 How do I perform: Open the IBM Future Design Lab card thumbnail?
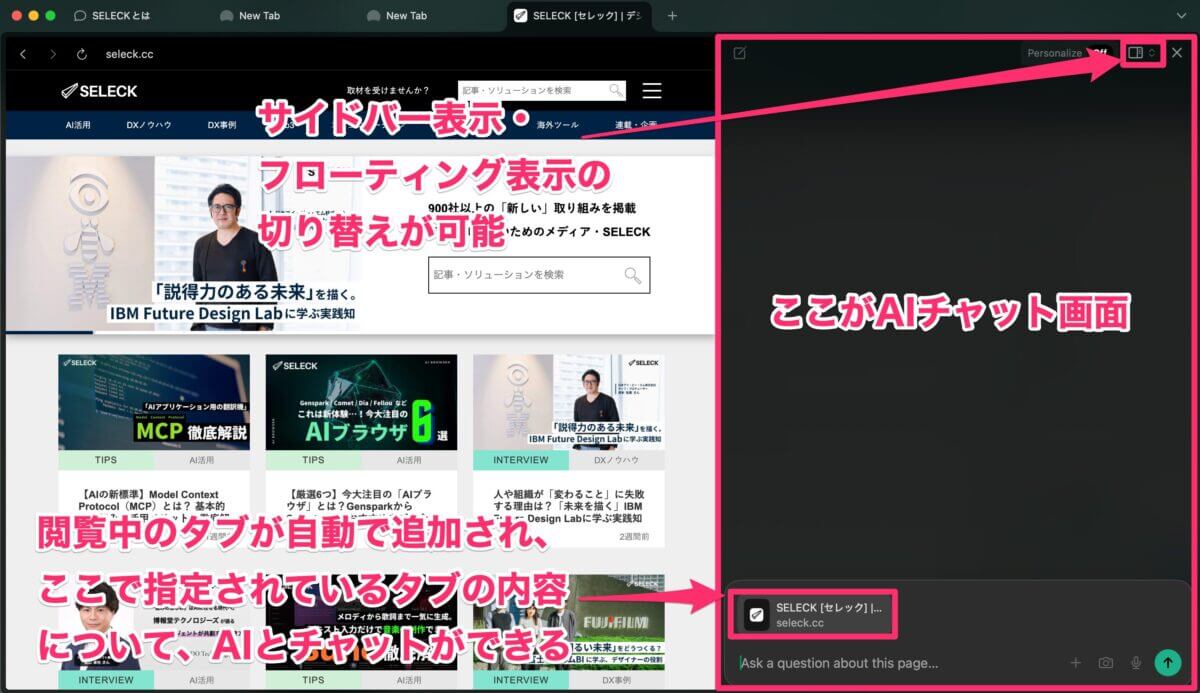tap(569, 402)
